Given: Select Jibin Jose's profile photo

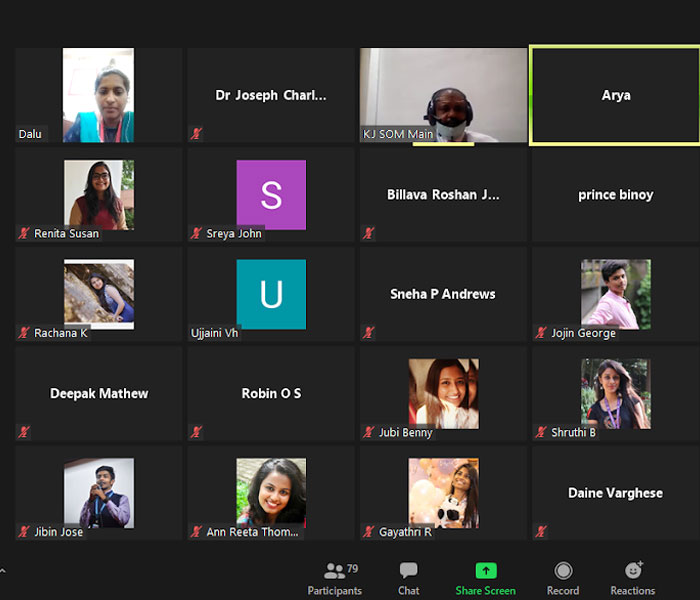Looking at the screenshot, I should point(99,493).
